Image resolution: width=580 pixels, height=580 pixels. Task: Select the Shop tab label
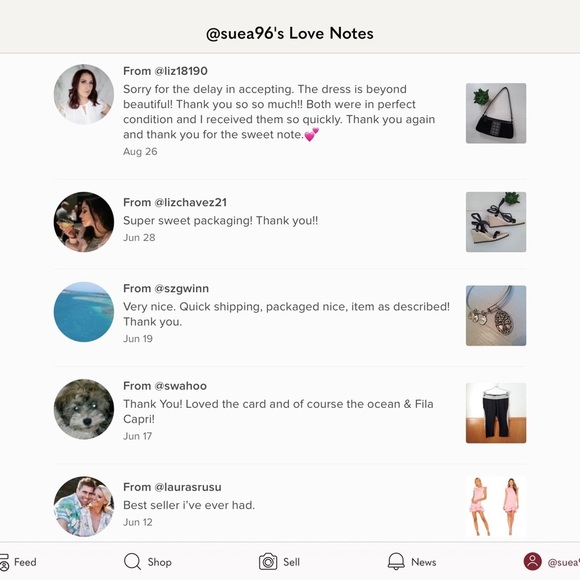pos(159,562)
